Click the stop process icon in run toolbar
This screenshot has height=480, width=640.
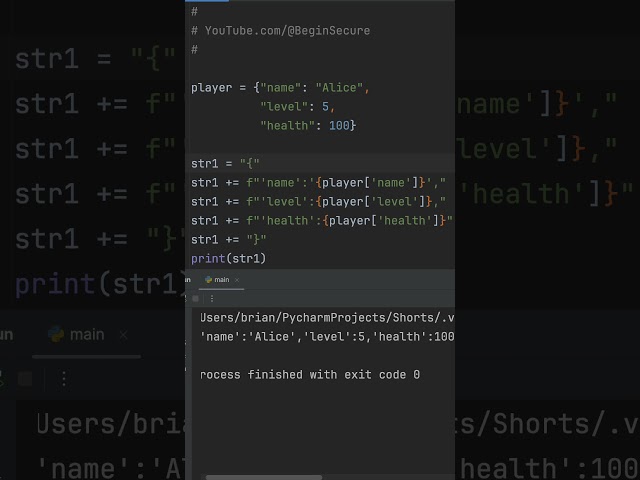(x=196, y=299)
